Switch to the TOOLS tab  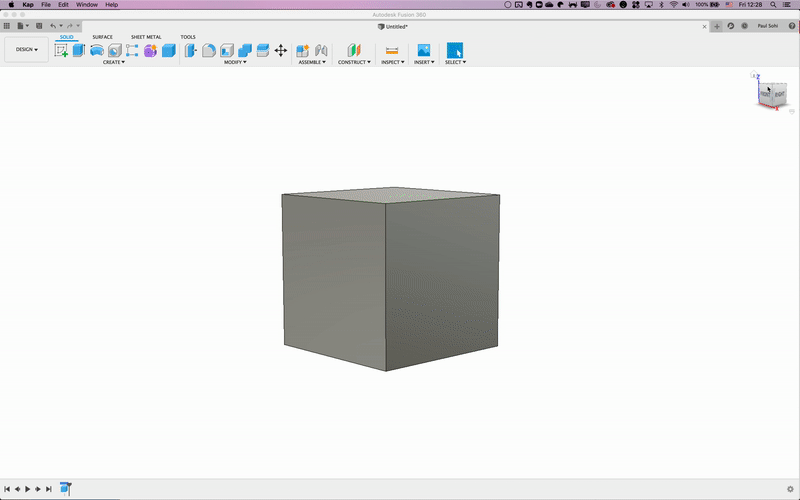pyautogui.click(x=188, y=37)
